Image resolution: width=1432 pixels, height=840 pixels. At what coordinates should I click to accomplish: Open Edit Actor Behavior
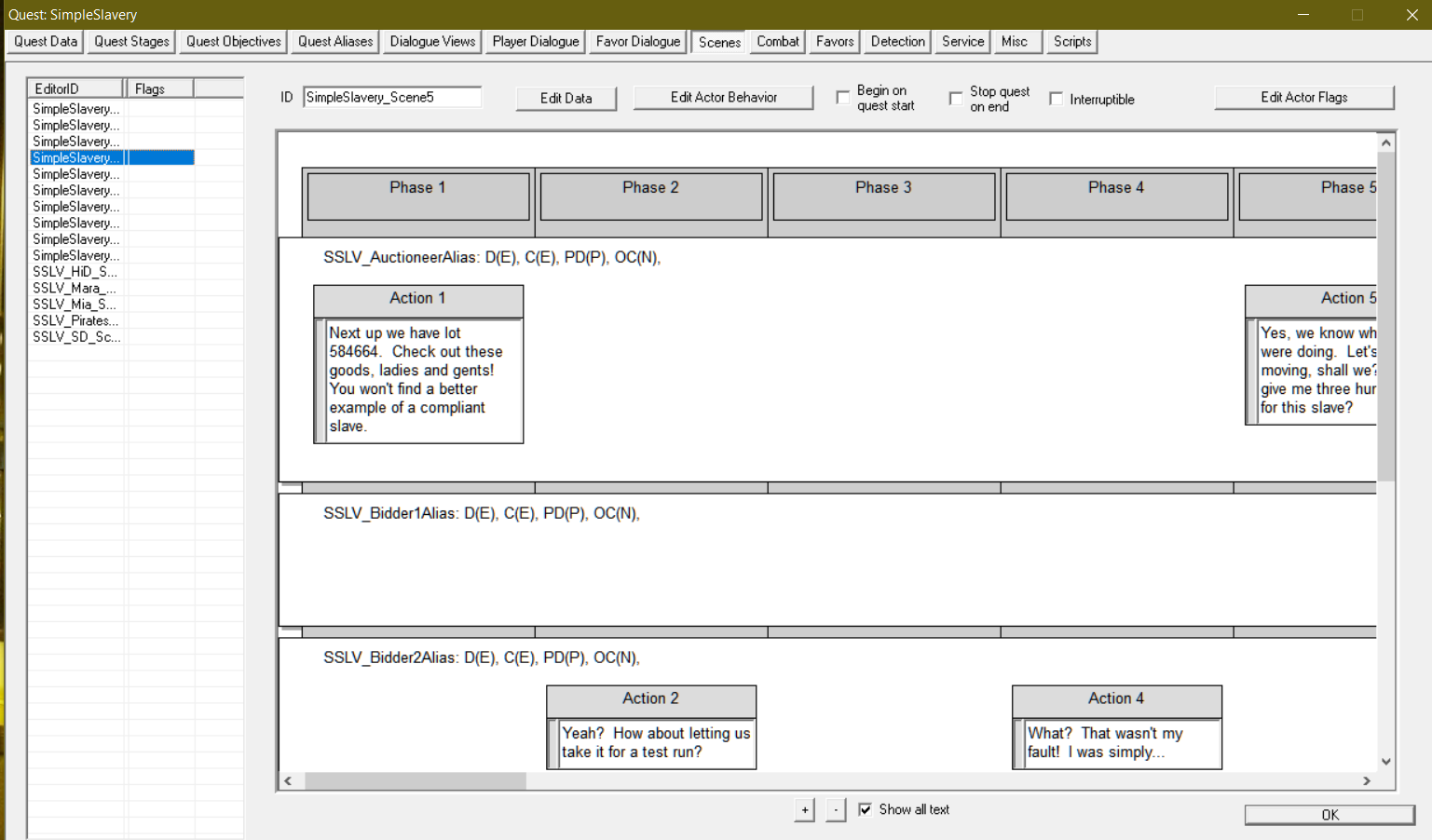click(724, 98)
